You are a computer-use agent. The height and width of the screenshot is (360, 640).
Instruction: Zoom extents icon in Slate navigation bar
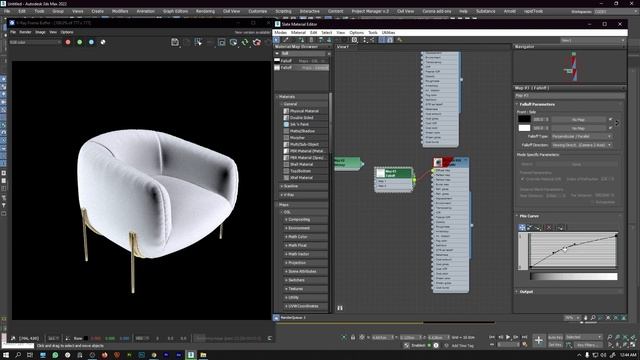[x=608, y=318]
